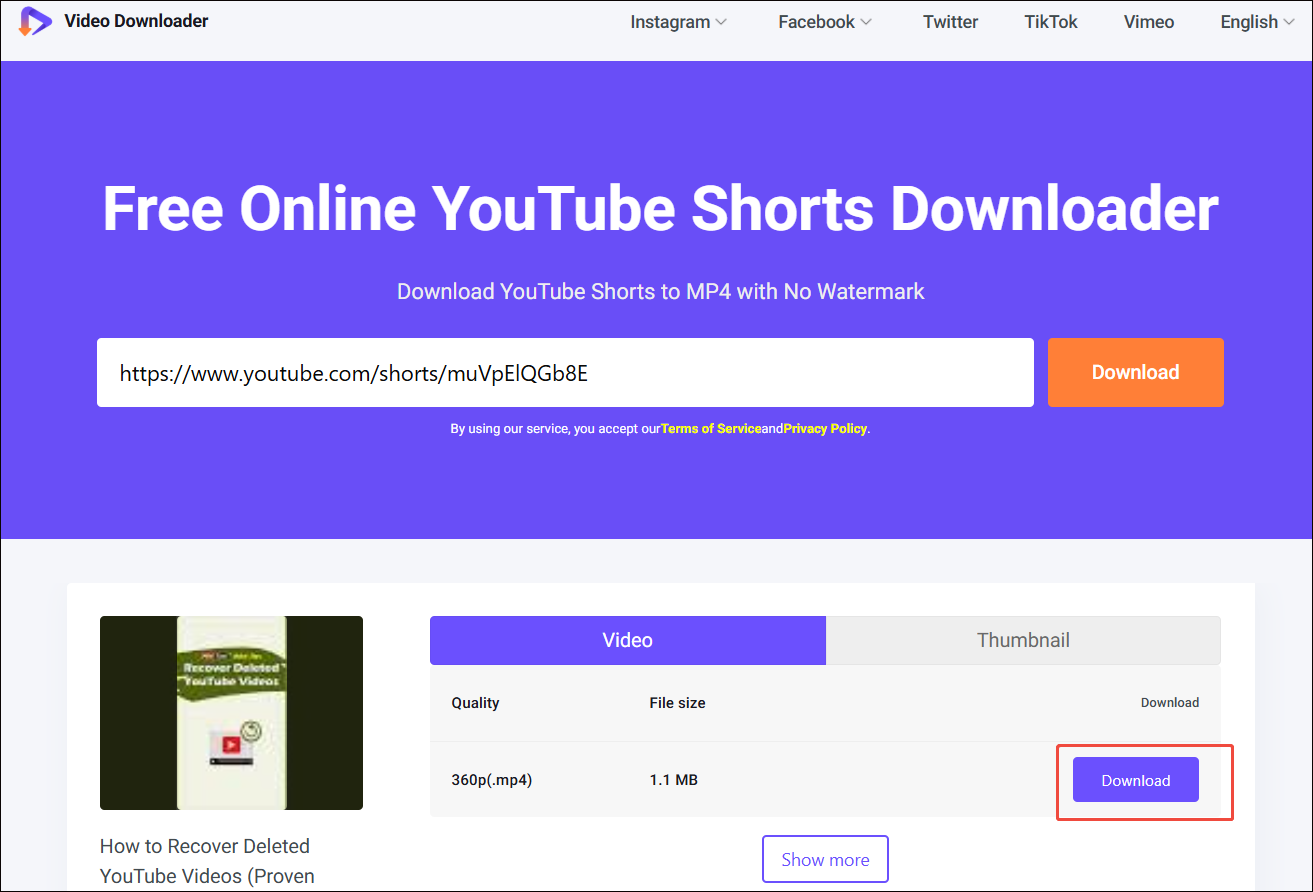Click the video title How to Recover Deleted

tap(207, 861)
